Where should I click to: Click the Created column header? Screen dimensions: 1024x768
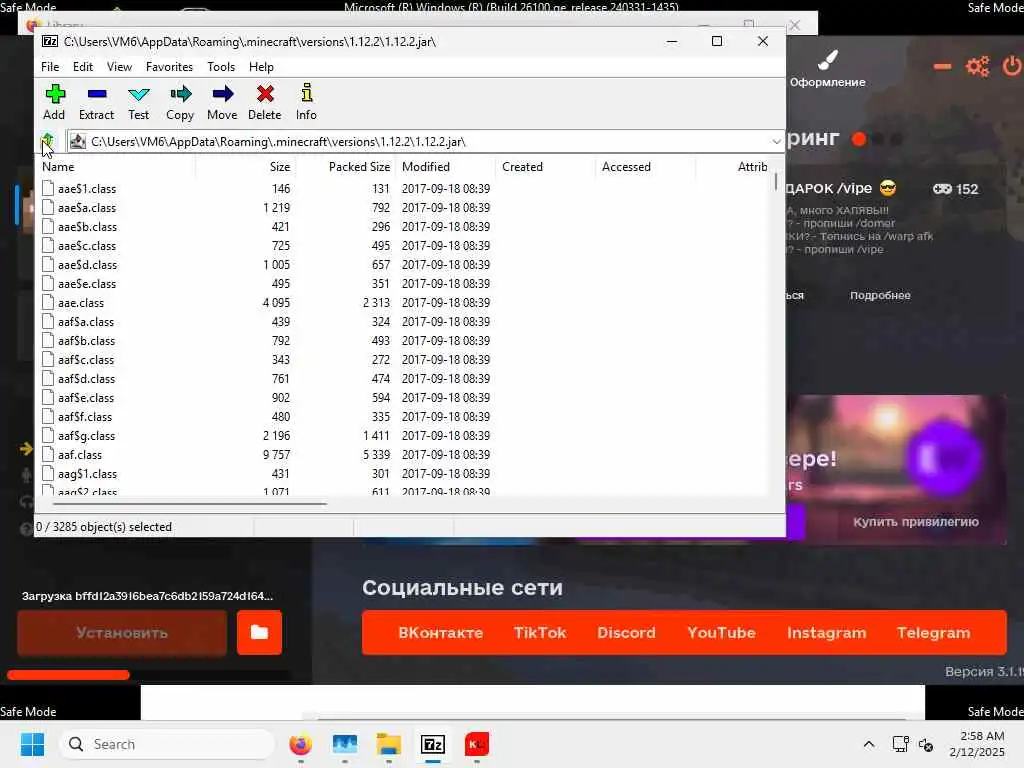click(545, 167)
